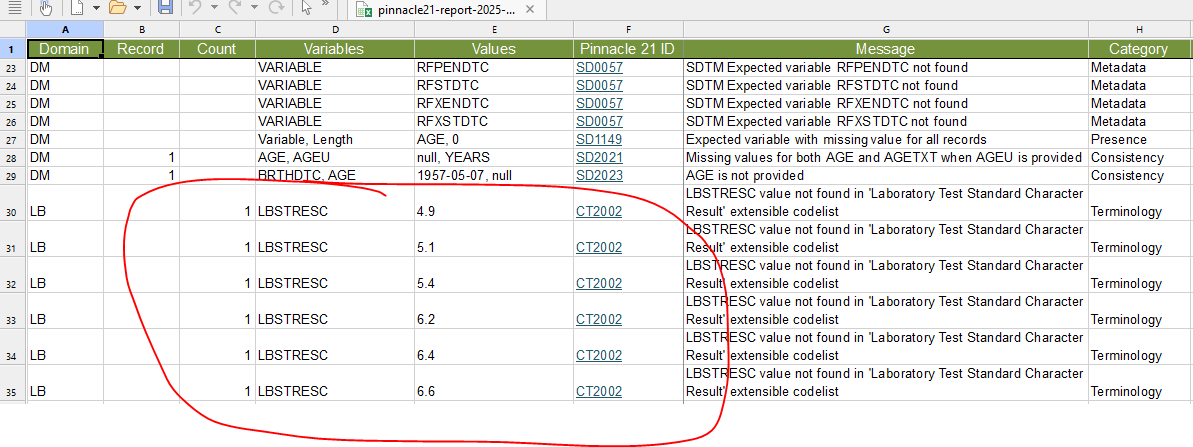Expand the toolbar overflow chevrons
This screenshot has width=1193, height=447.
(x=325, y=5)
